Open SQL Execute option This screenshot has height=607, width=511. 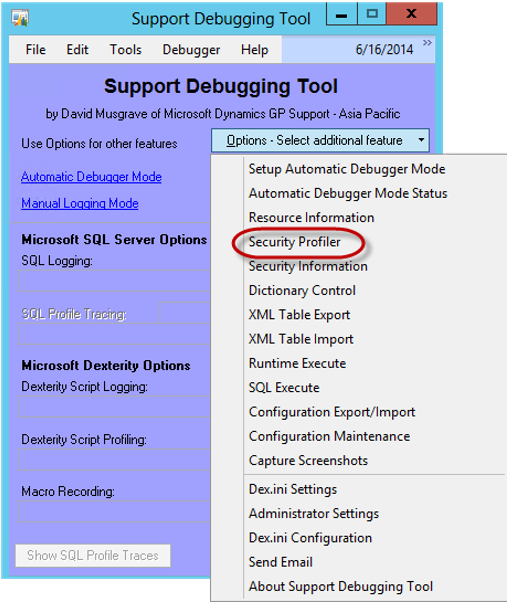pos(284,388)
